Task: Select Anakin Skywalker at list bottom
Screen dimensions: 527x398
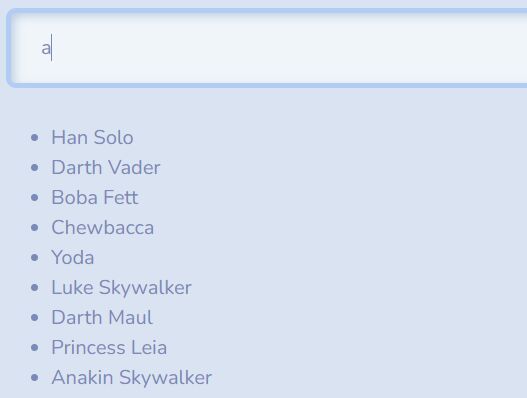Action: point(132,377)
